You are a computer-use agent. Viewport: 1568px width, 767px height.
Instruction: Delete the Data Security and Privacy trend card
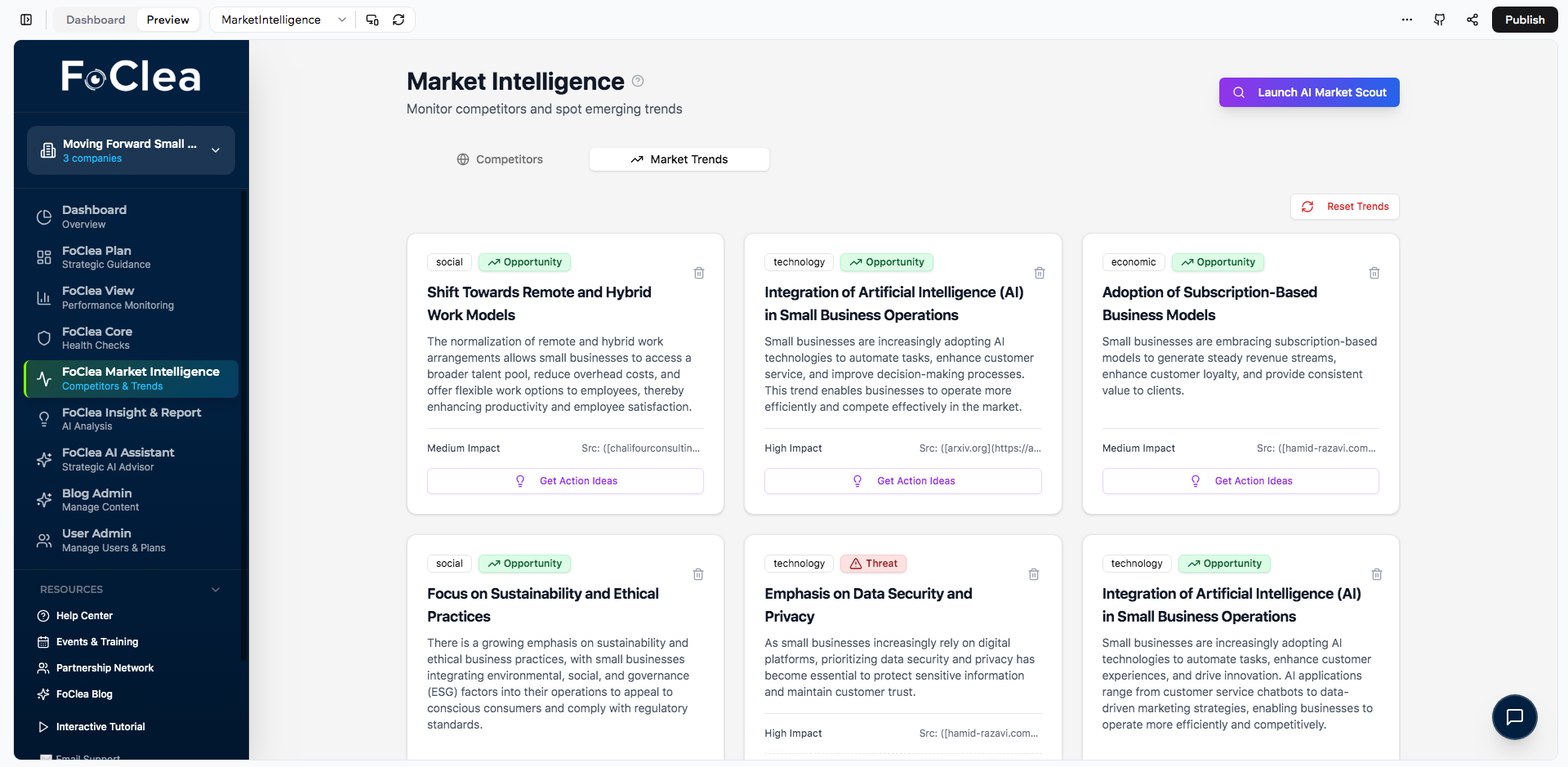point(1034,574)
